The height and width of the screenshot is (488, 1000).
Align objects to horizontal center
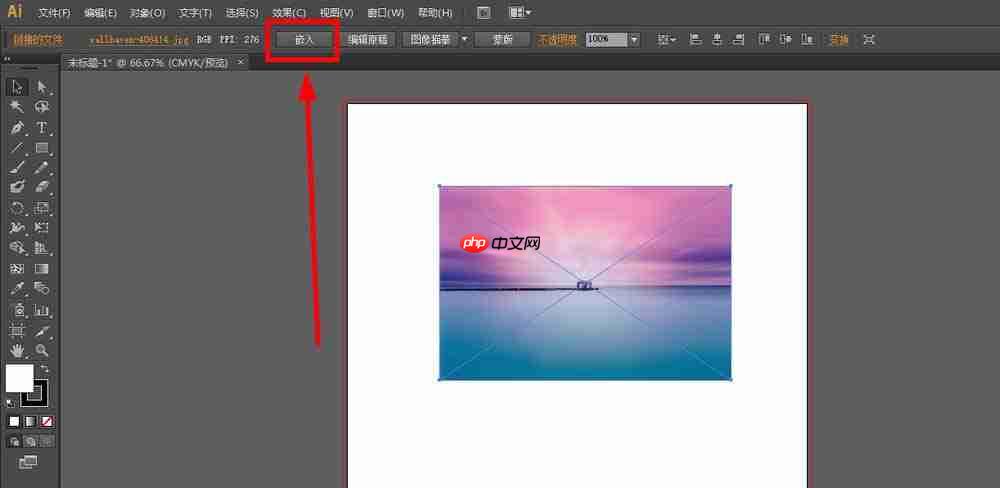(x=717, y=40)
